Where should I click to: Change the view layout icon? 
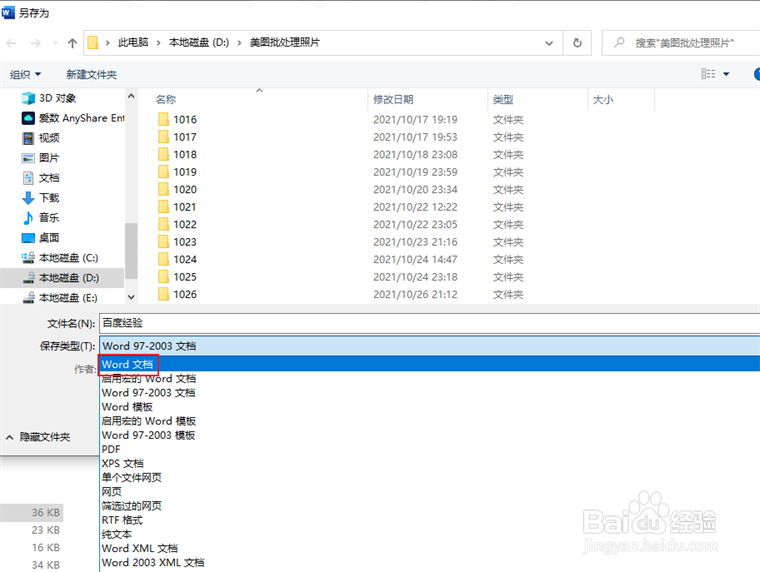click(x=708, y=74)
